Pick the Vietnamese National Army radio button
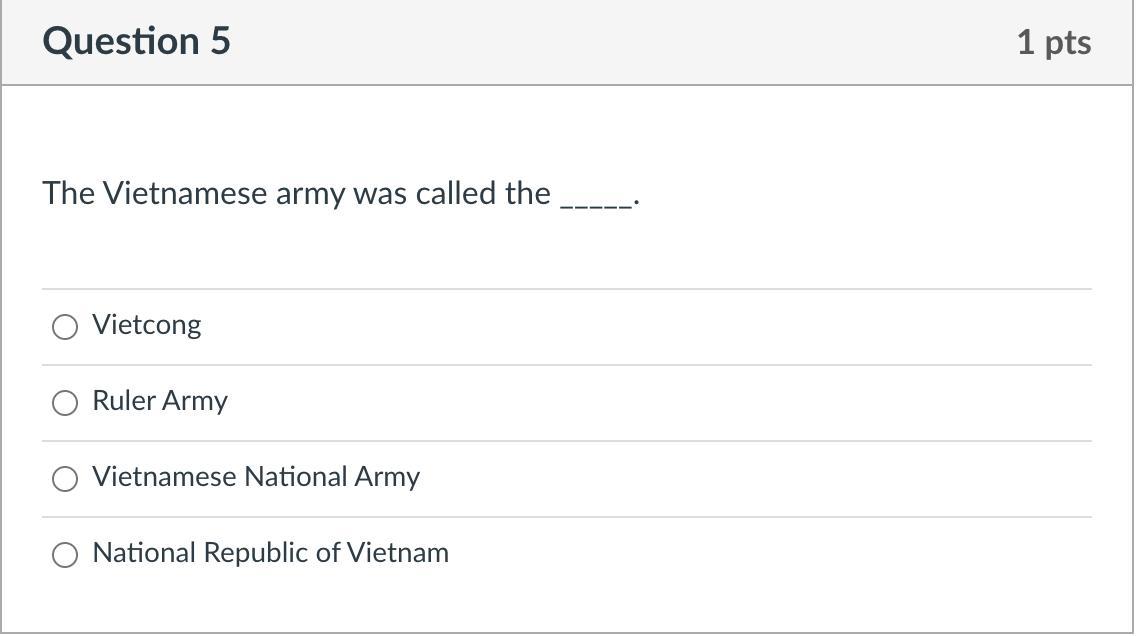The height and width of the screenshot is (636, 1136). (x=65, y=479)
